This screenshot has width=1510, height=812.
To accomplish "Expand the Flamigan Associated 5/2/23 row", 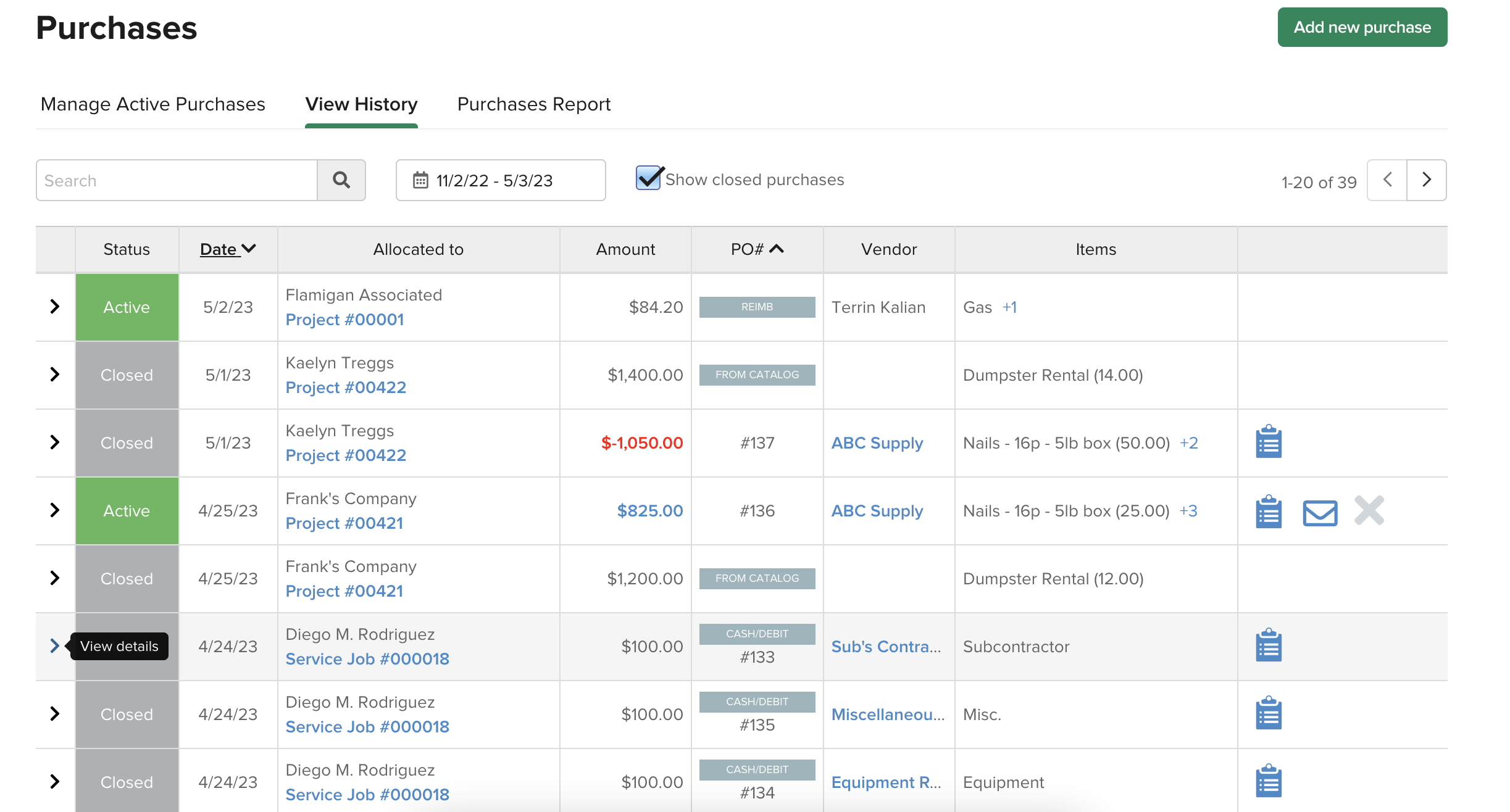I will 55,307.
